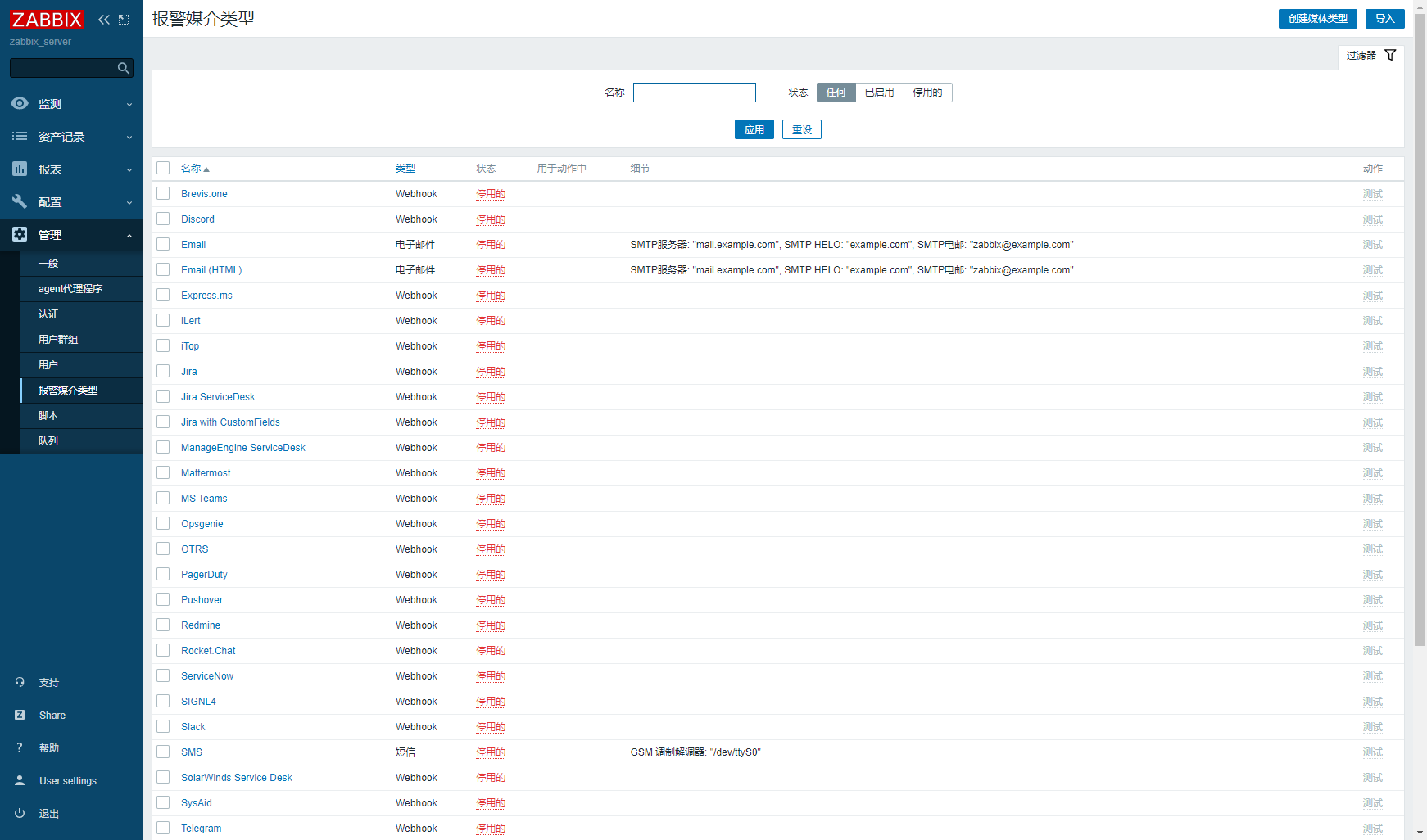
Task: Expand the 资产记录 menu chevron
Action: click(129, 138)
